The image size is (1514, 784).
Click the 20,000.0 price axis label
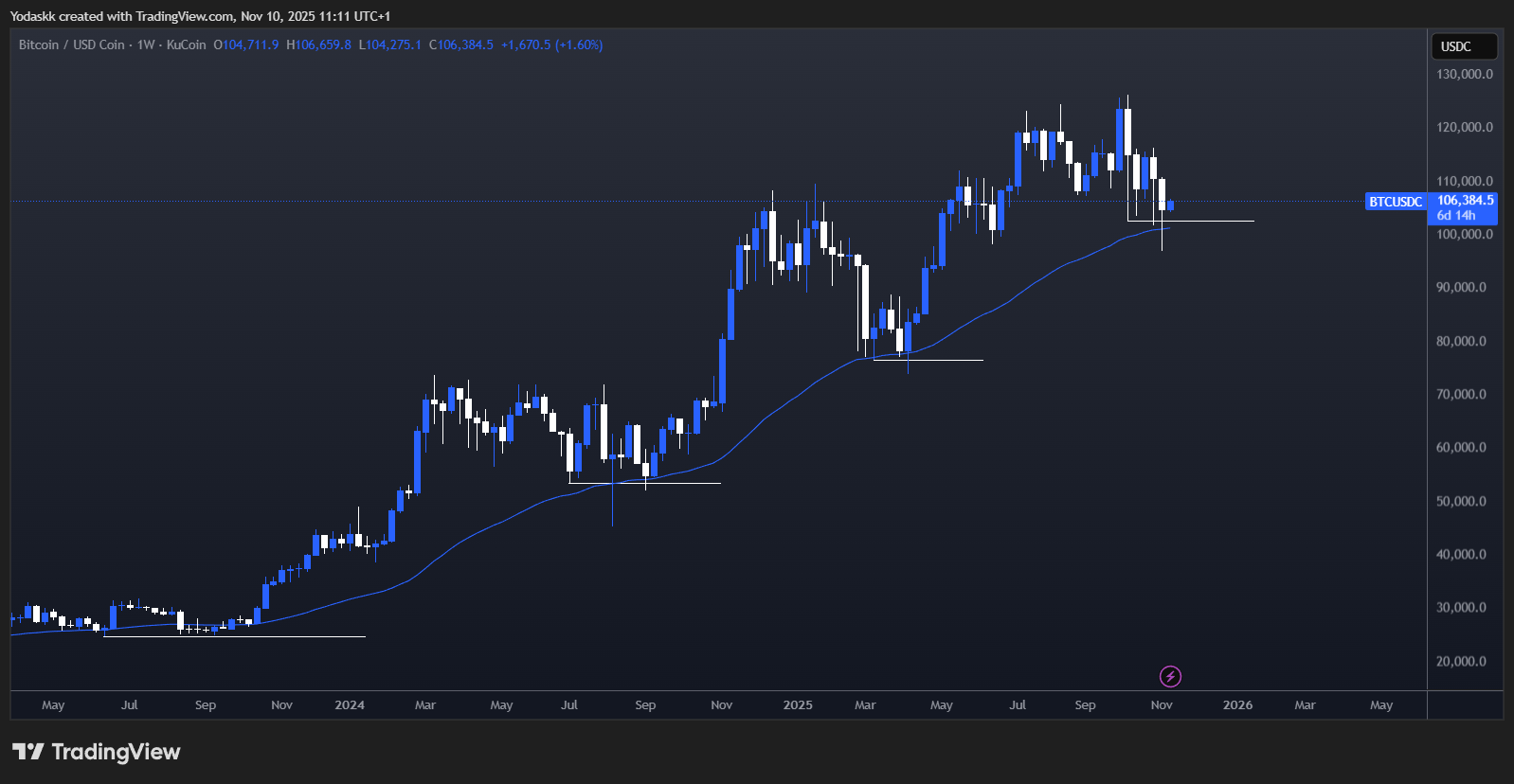[x=1464, y=661]
